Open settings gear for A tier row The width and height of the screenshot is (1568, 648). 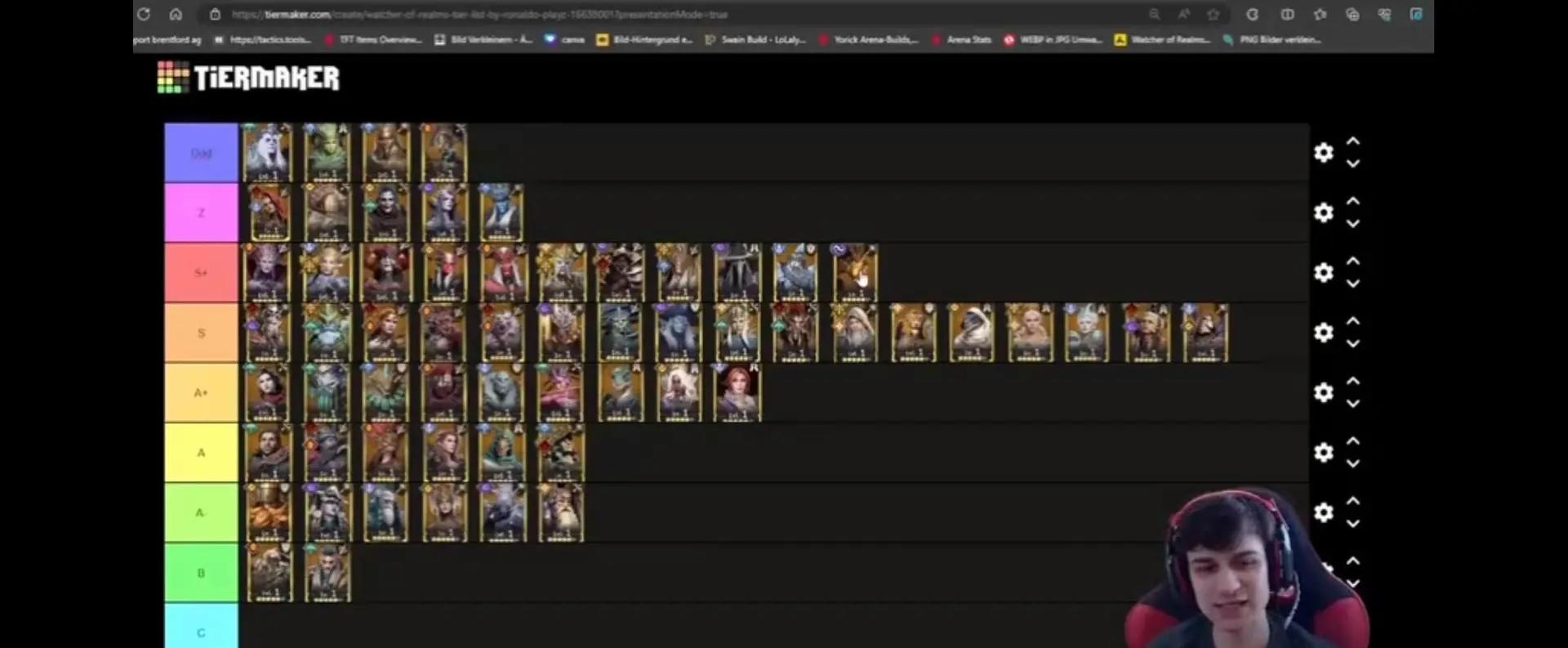pyautogui.click(x=1324, y=453)
